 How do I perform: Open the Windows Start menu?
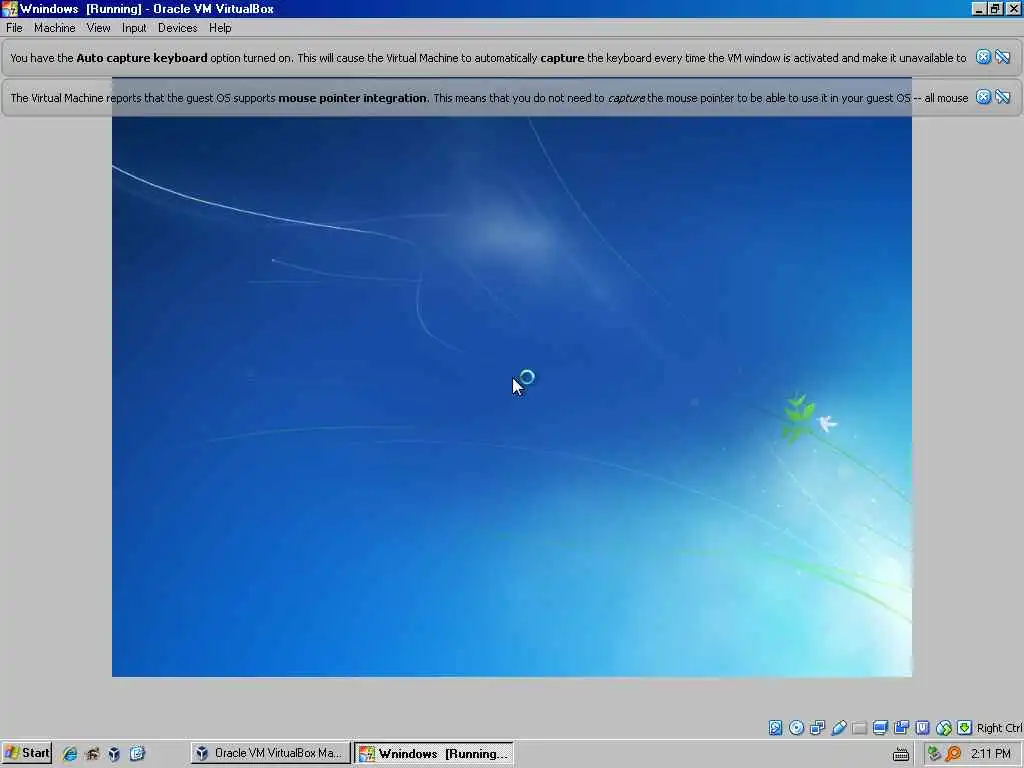pyautogui.click(x=27, y=753)
